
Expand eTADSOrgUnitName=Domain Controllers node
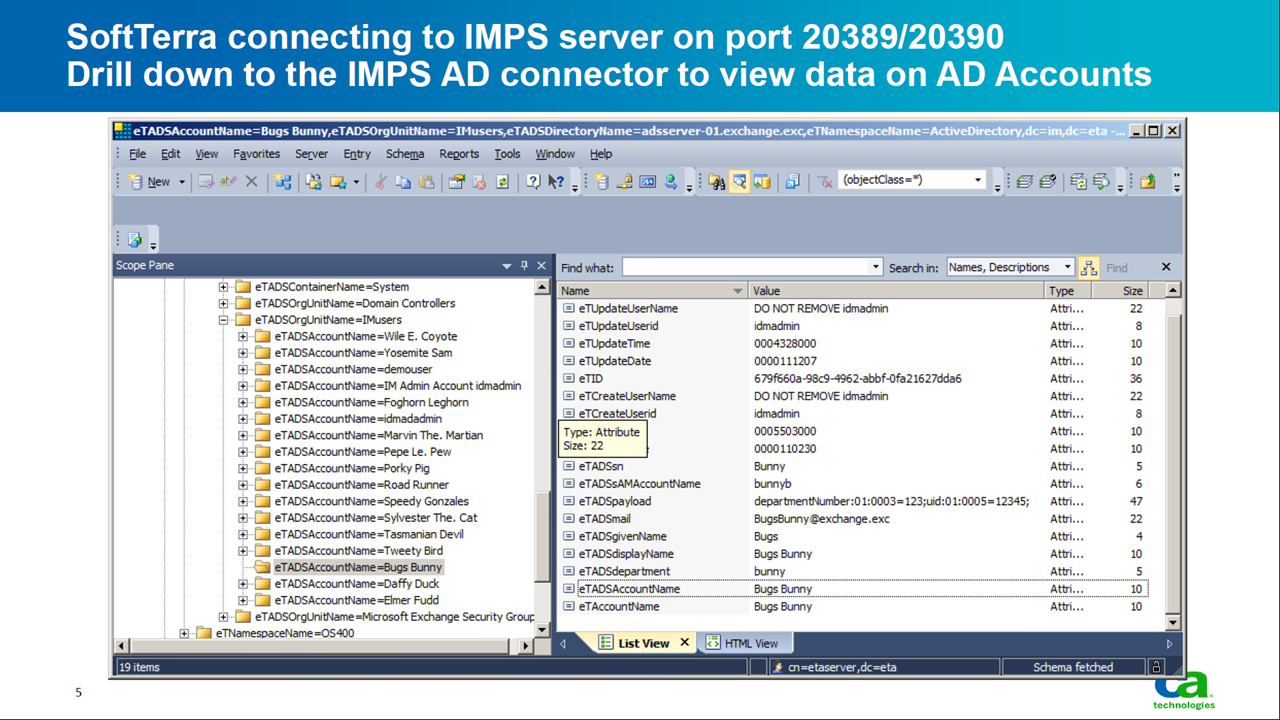point(223,303)
